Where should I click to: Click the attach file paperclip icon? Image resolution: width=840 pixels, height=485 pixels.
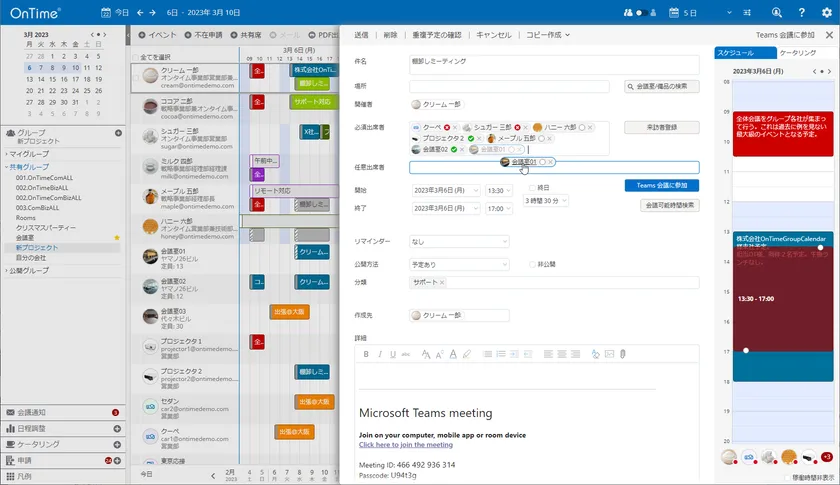coord(623,354)
